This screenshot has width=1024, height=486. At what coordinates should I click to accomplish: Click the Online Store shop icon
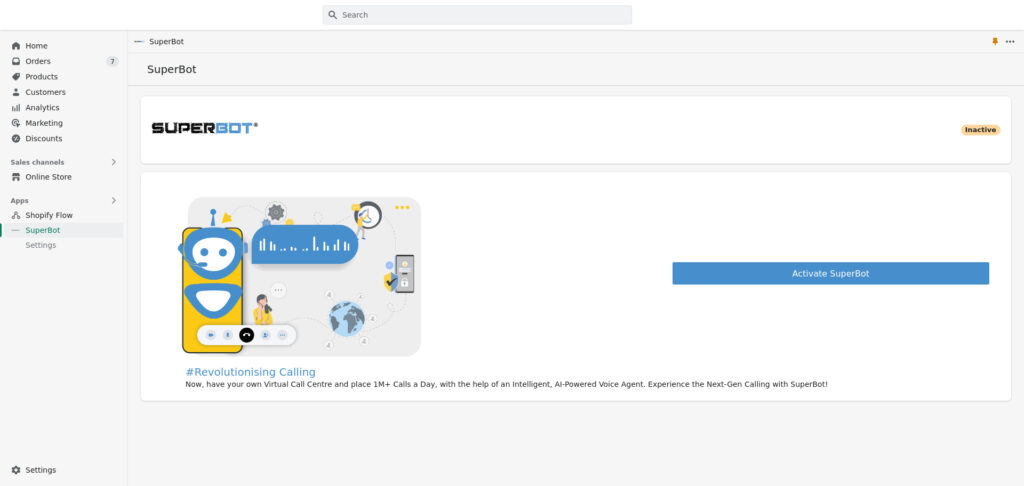tap(16, 177)
